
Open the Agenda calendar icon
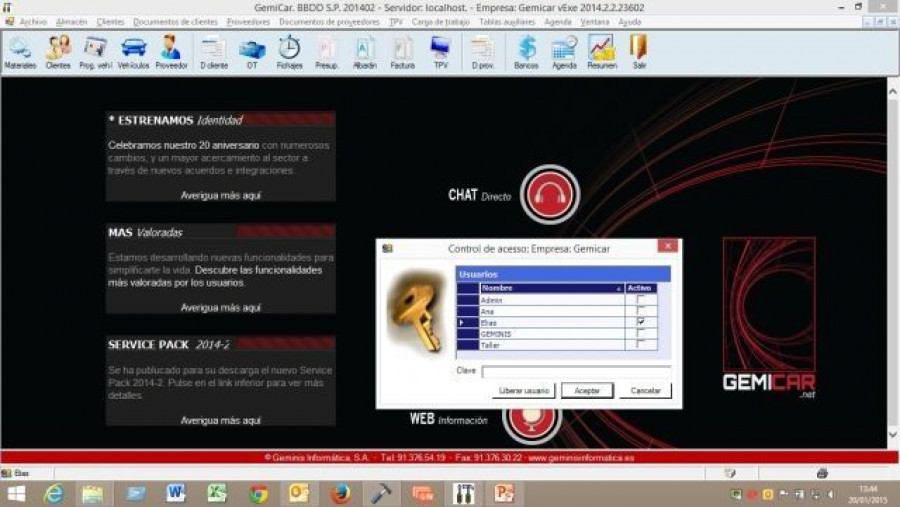(x=564, y=52)
